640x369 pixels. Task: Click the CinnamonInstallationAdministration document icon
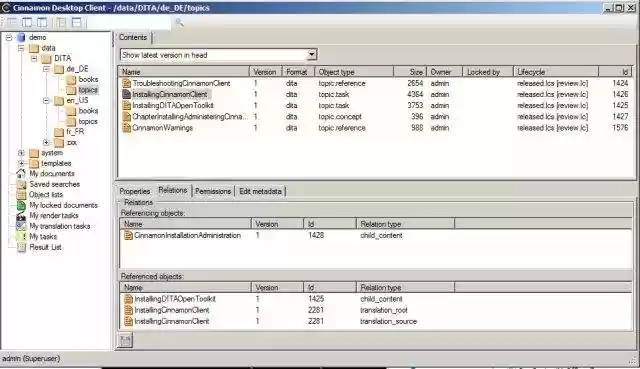(x=129, y=236)
